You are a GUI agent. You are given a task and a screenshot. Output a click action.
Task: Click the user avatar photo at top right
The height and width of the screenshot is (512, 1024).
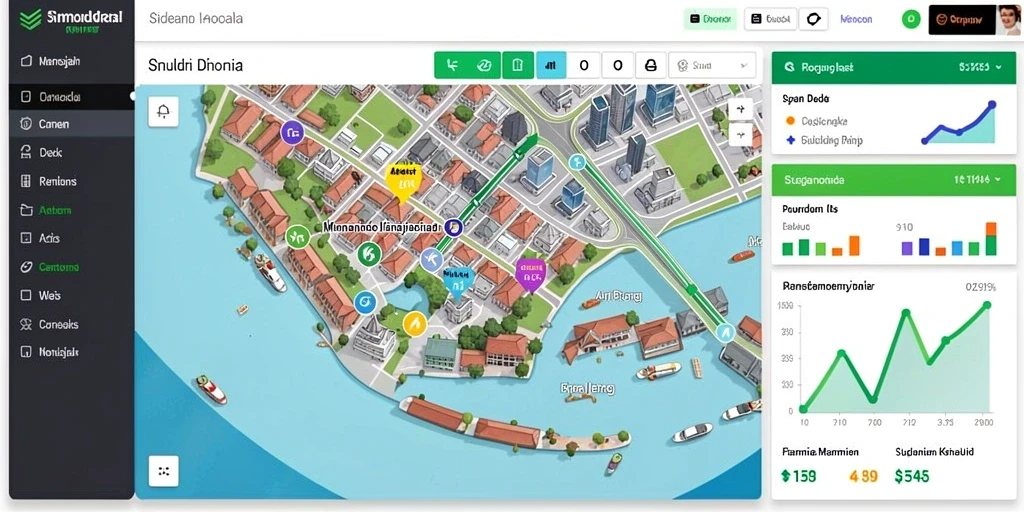click(x=1008, y=20)
